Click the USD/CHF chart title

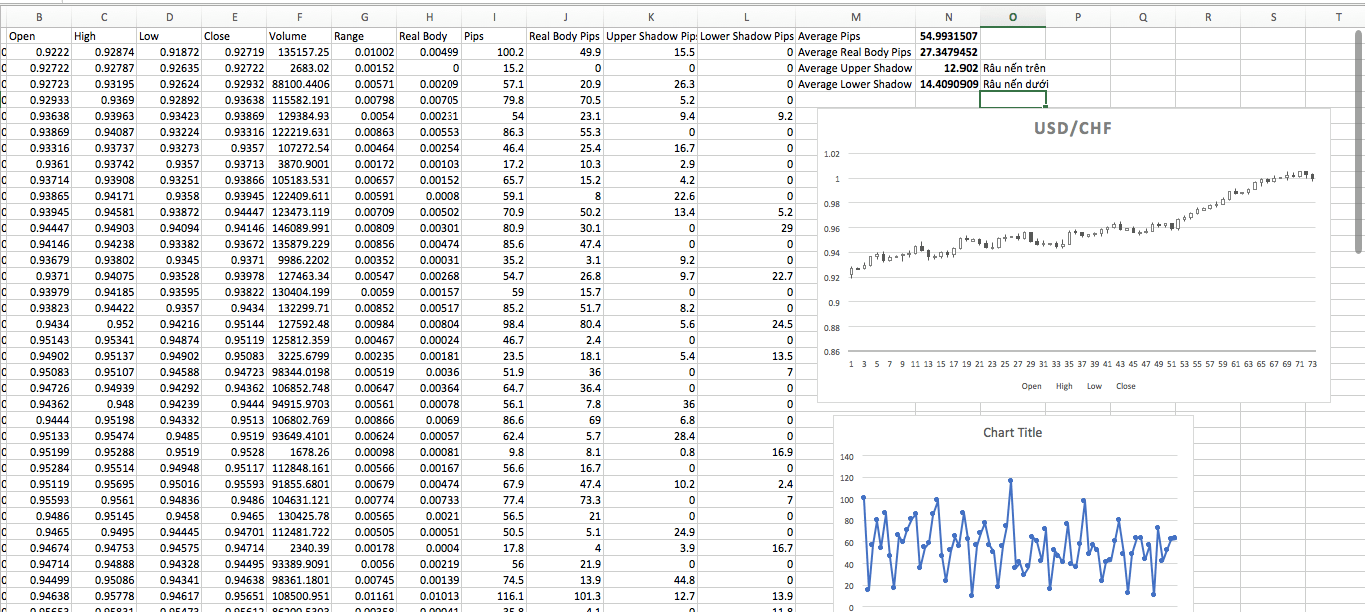point(1073,129)
